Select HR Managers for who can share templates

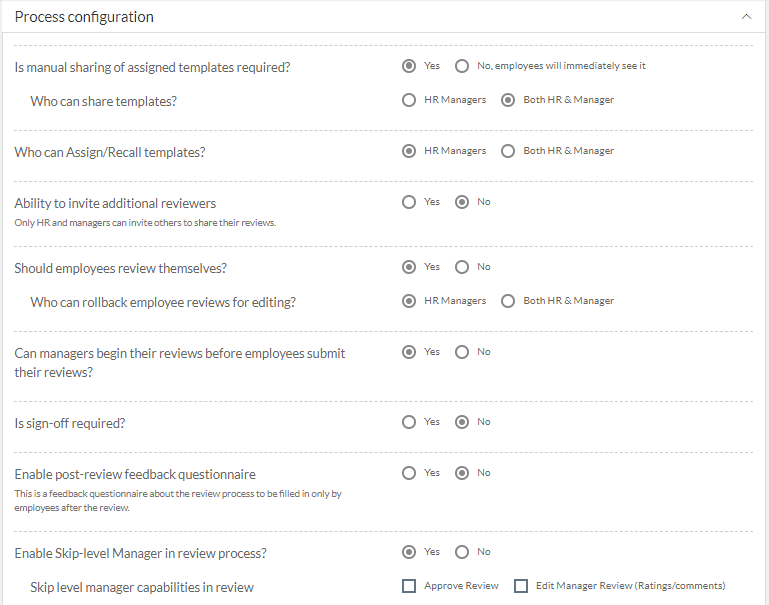point(409,100)
